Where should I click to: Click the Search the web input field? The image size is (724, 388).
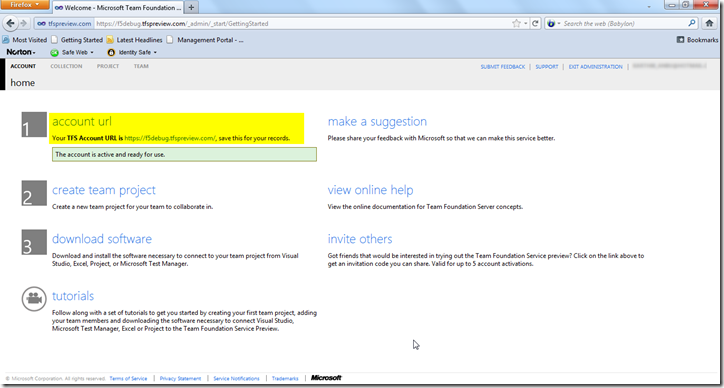pyautogui.click(x=624, y=23)
